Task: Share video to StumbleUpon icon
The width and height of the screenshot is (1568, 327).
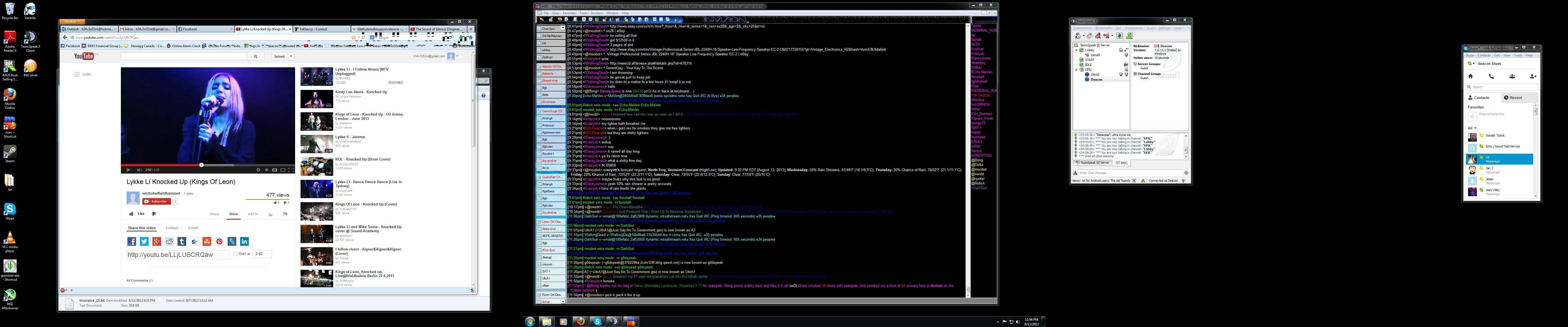Action: click(207, 242)
